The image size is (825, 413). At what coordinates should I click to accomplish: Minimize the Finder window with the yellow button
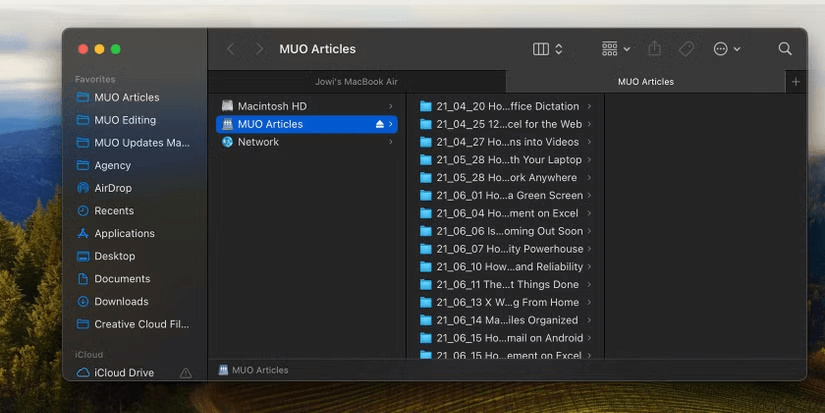(99, 49)
